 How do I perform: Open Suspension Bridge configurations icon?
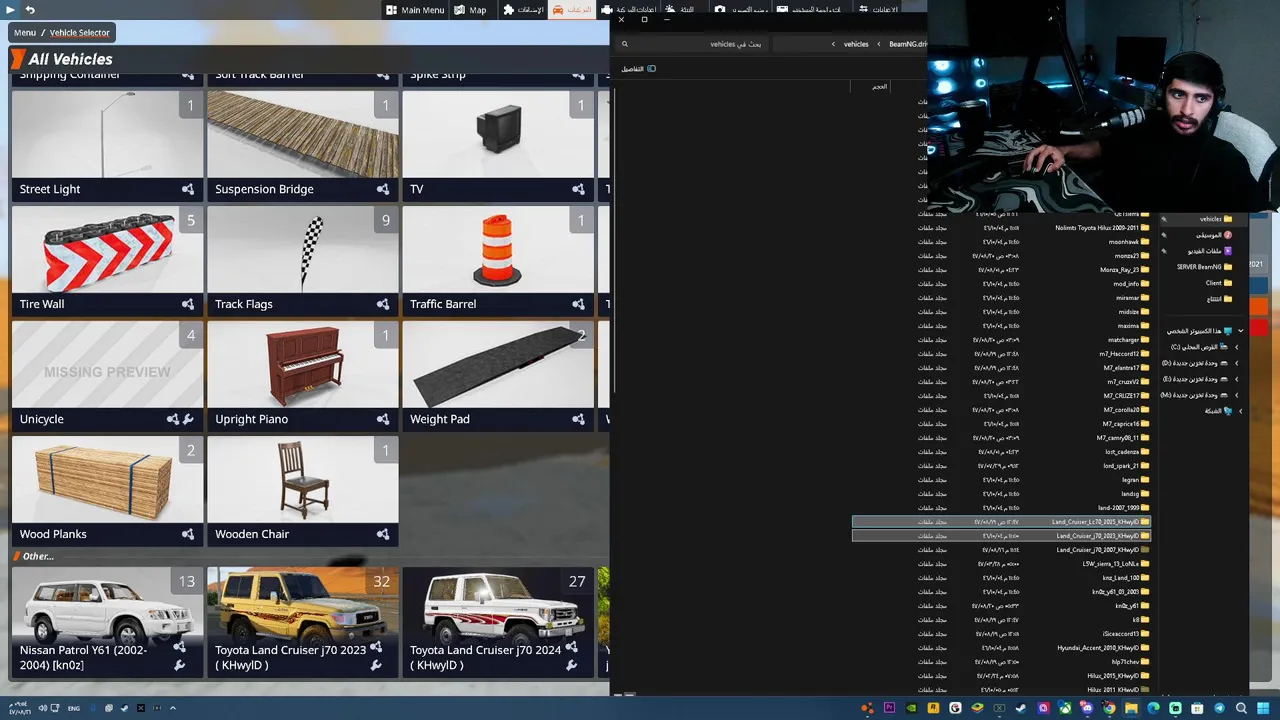click(382, 189)
